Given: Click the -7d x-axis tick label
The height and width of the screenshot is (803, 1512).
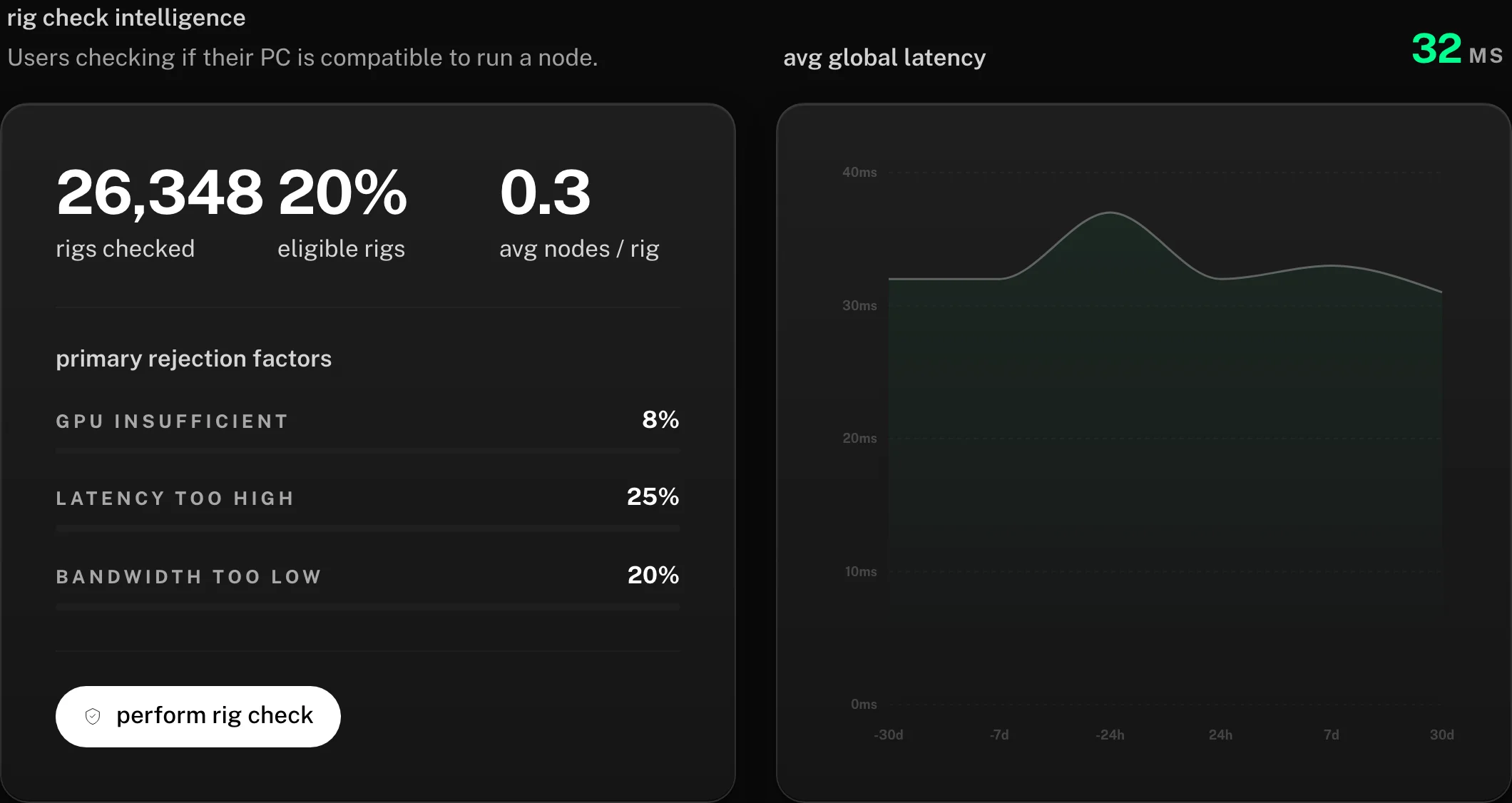Looking at the screenshot, I should click(999, 735).
